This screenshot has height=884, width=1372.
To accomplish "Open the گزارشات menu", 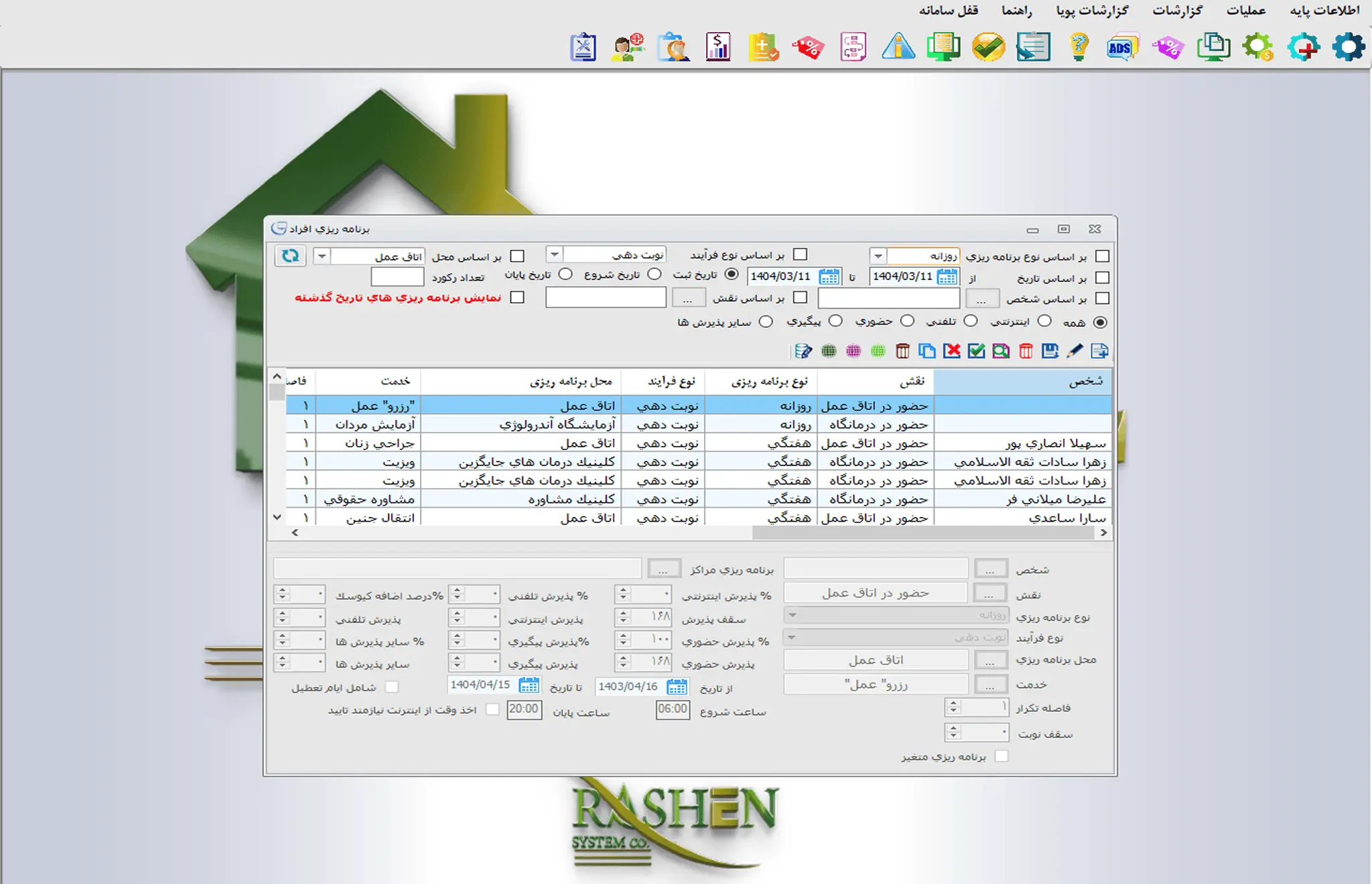I will 1177,10.
